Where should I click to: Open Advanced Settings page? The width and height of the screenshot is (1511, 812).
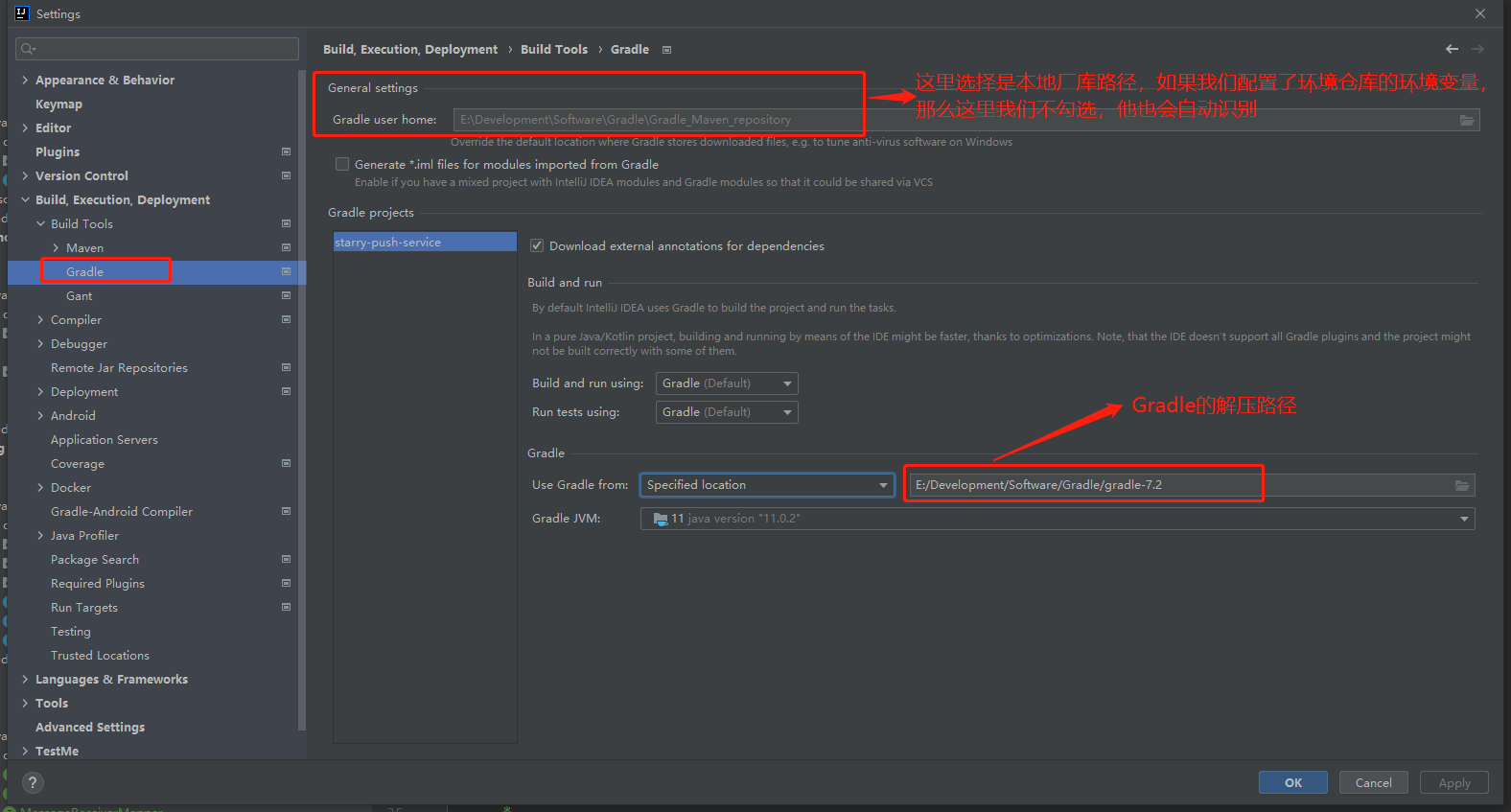tap(90, 728)
